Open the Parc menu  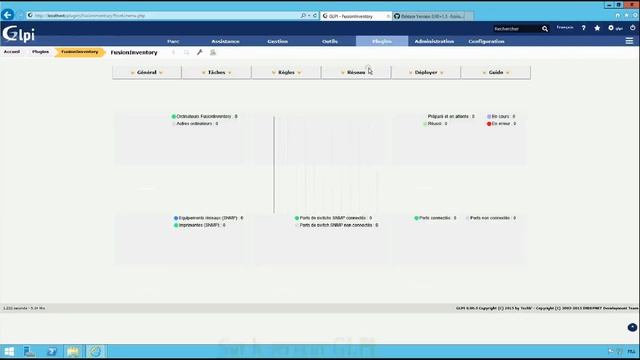coord(173,41)
